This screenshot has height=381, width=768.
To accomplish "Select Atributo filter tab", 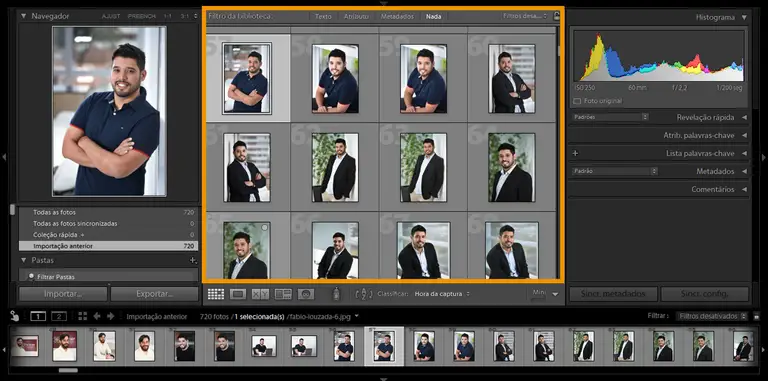I will click(x=356, y=16).
